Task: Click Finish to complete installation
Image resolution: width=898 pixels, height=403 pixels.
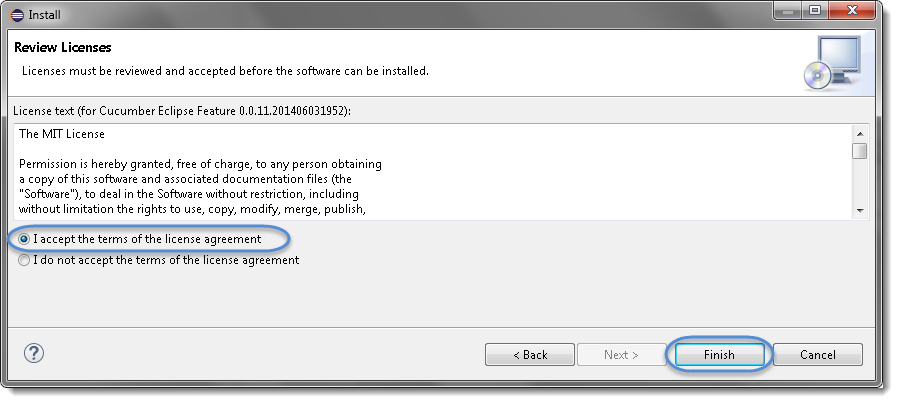Action: point(719,354)
